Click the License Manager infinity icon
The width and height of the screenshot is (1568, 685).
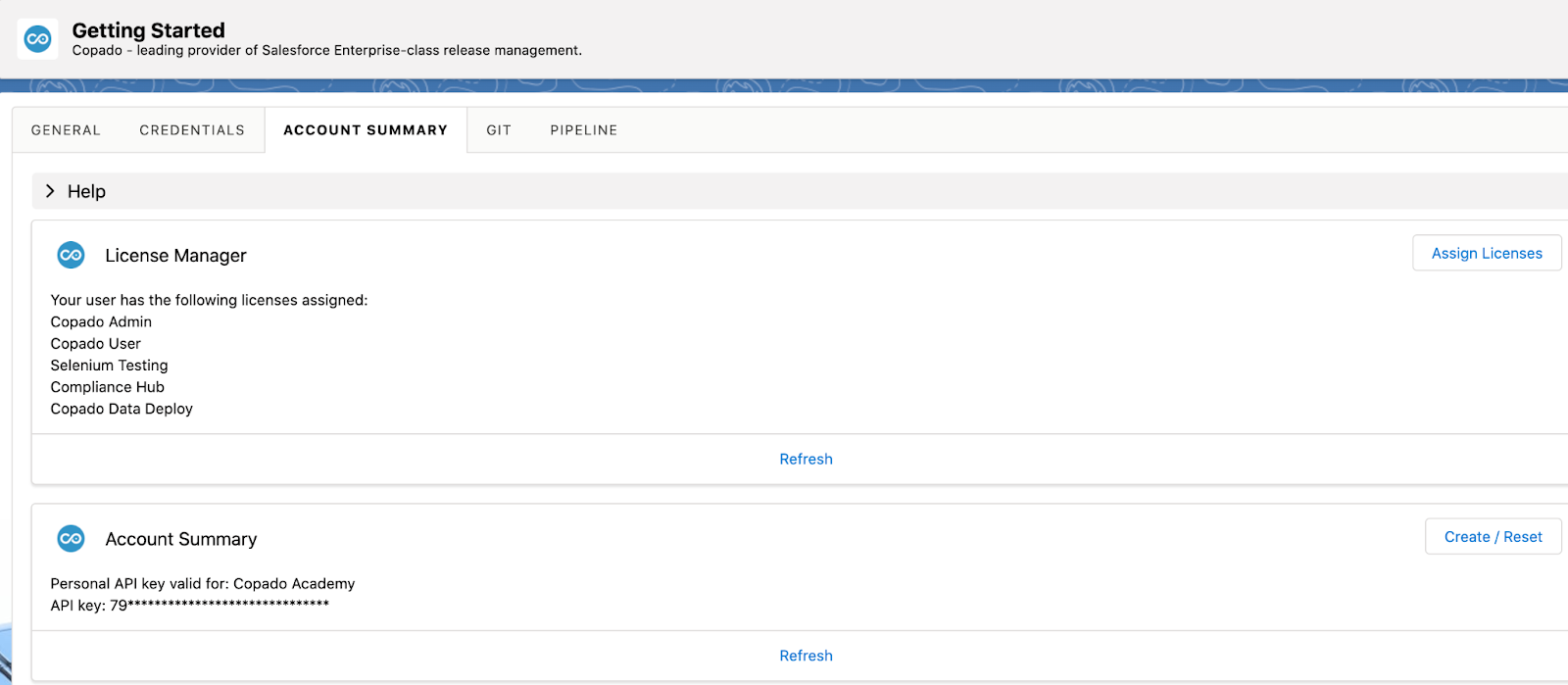click(72, 256)
